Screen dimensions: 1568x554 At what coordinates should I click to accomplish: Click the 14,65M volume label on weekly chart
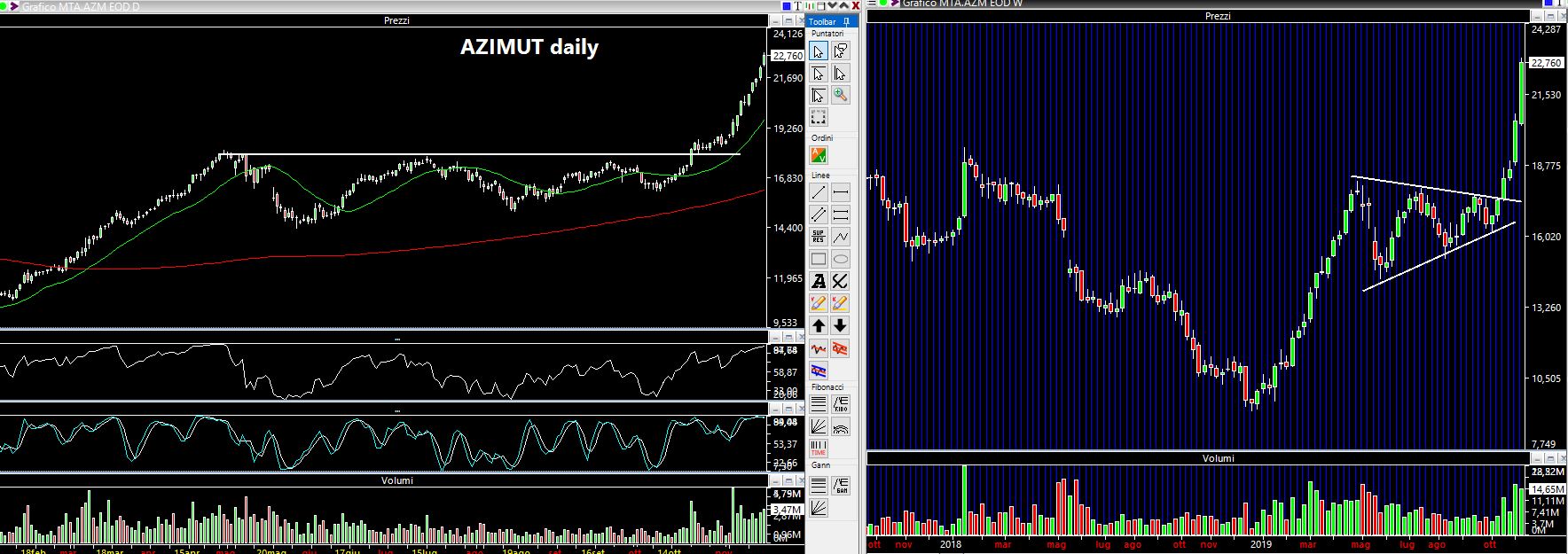coord(1548,489)
